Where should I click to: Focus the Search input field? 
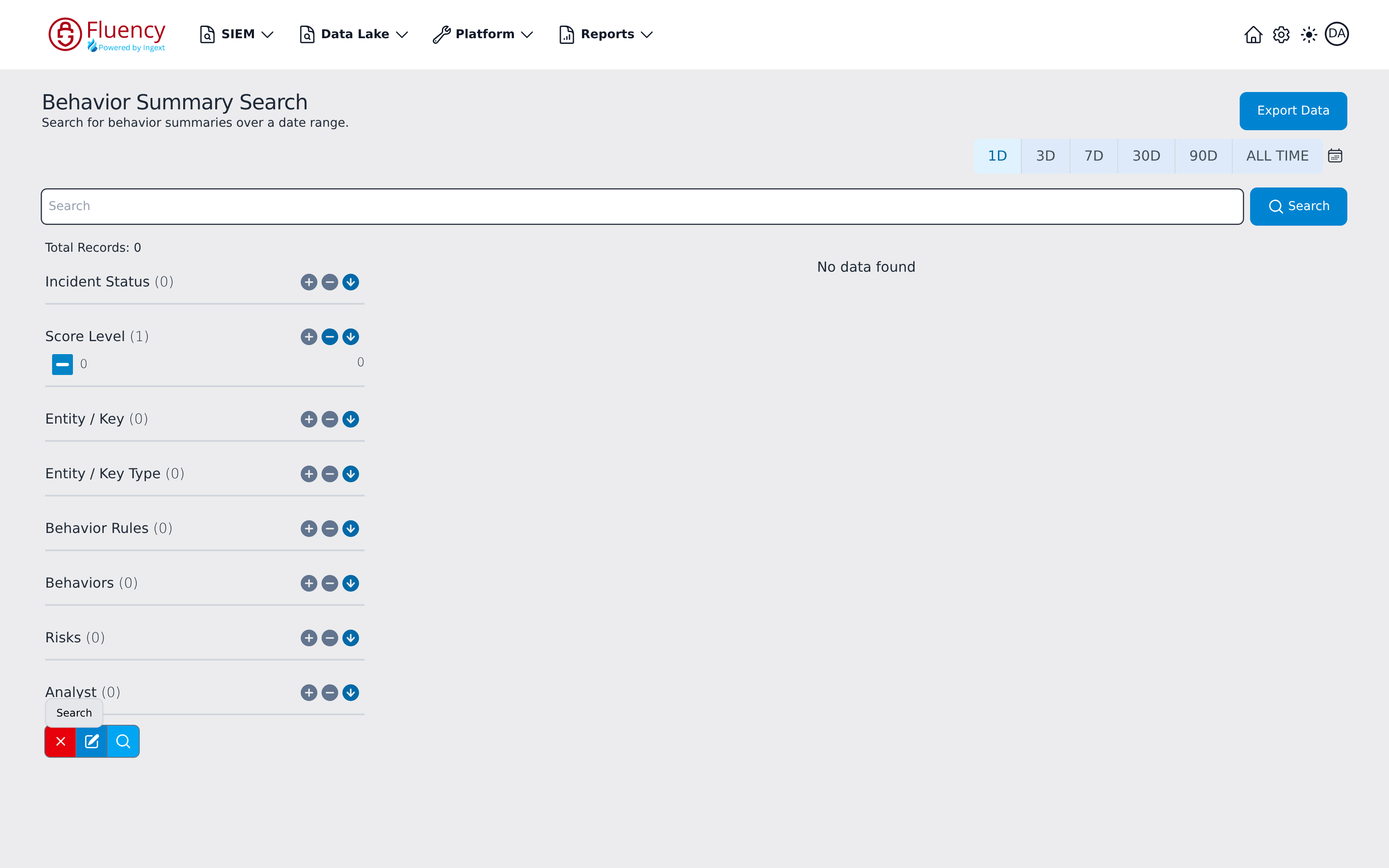tap(642, 206)
